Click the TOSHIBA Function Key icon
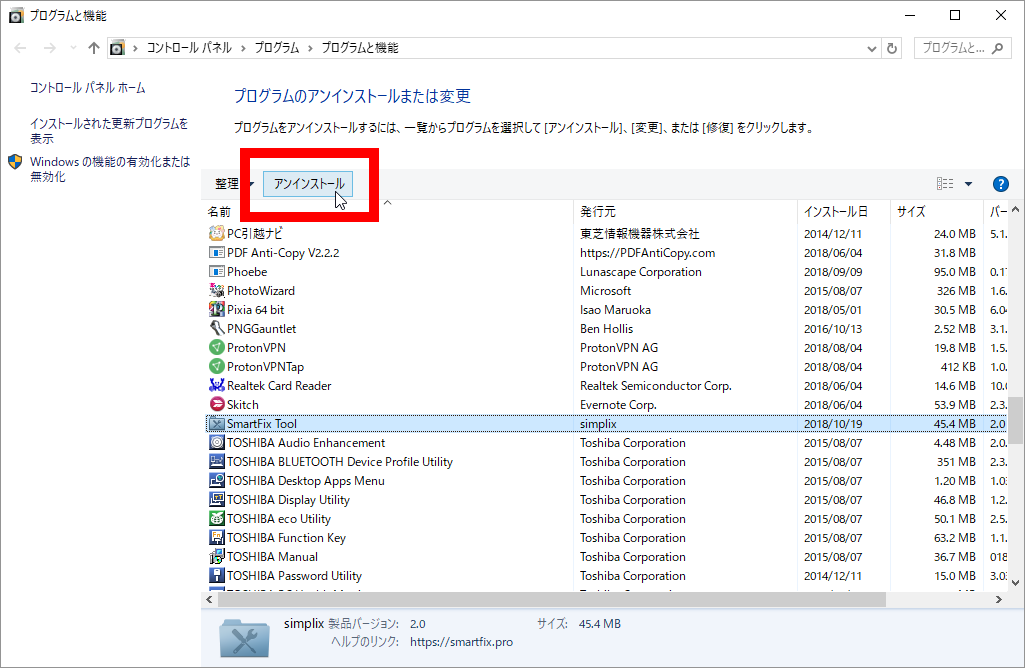 click(x=216, y=537)
